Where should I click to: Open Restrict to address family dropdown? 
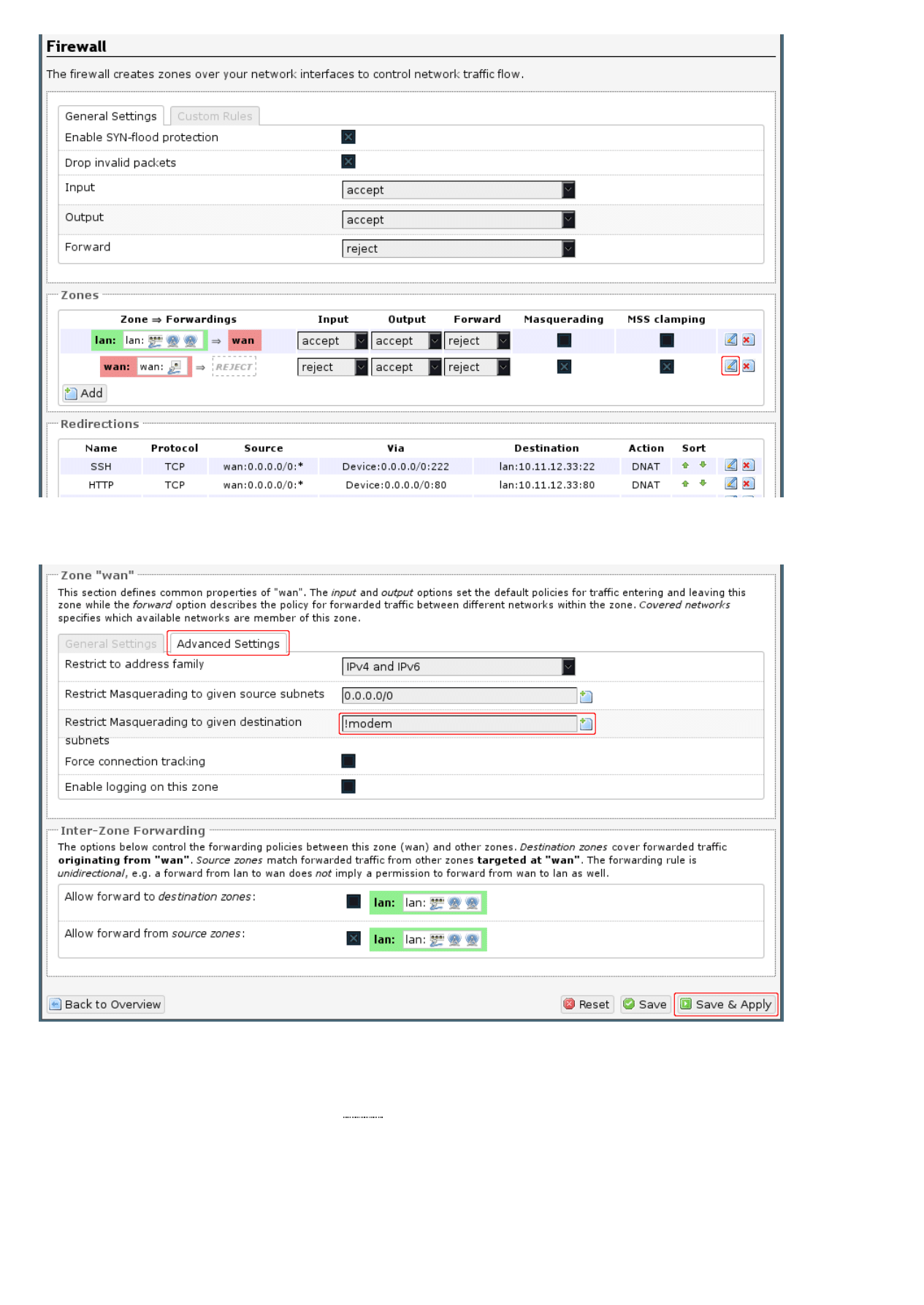[458, 667]
